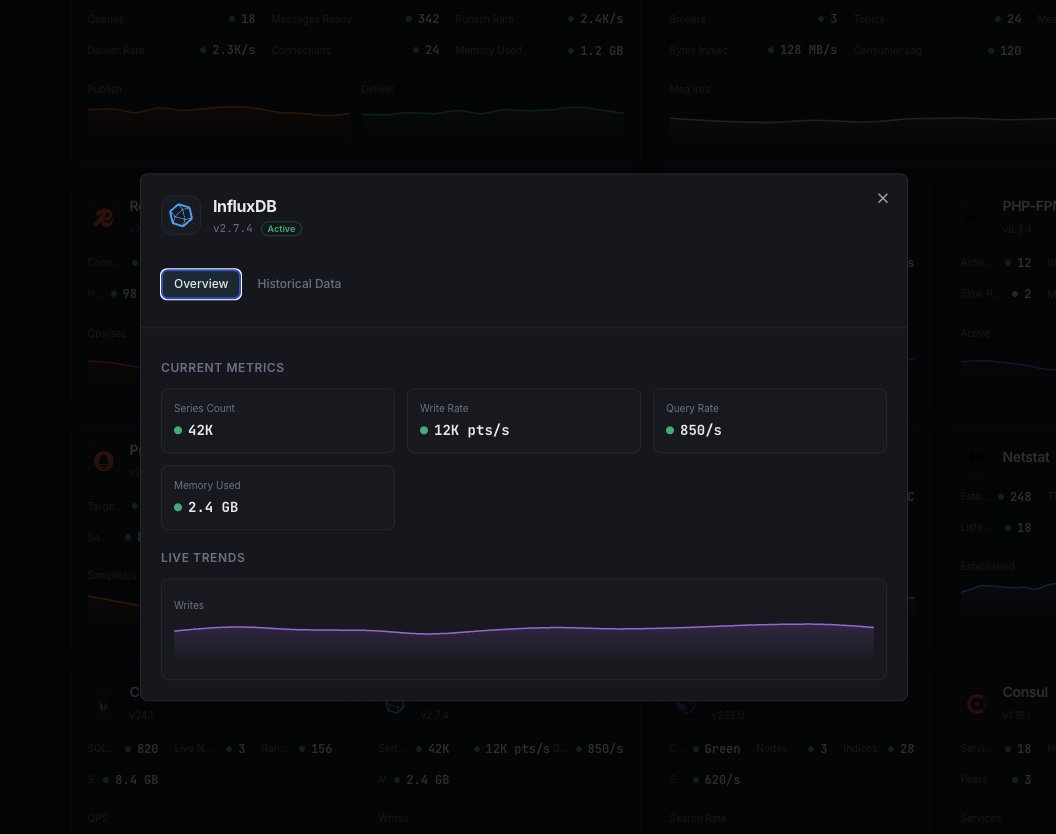Open the Query Rate metric card
The height and width of the screenshot is (834, 1056).
pos(769,420)
